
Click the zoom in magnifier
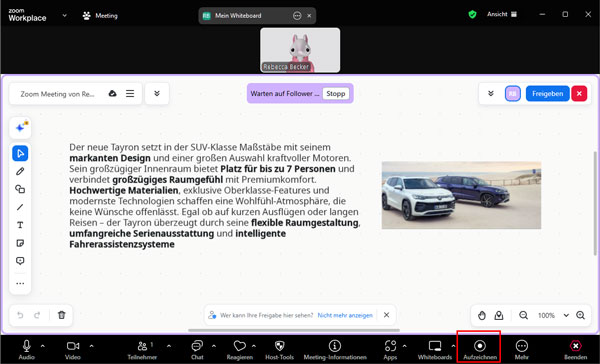point(580,315)
